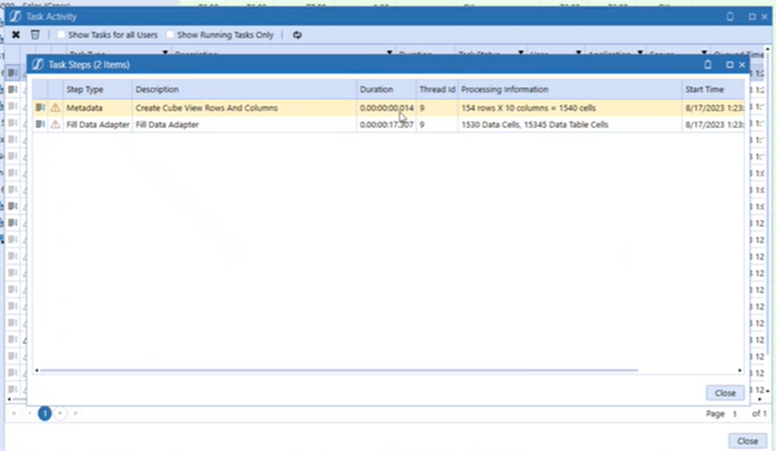
Task: Sort by the Duration column header
Action: point(386,90)
